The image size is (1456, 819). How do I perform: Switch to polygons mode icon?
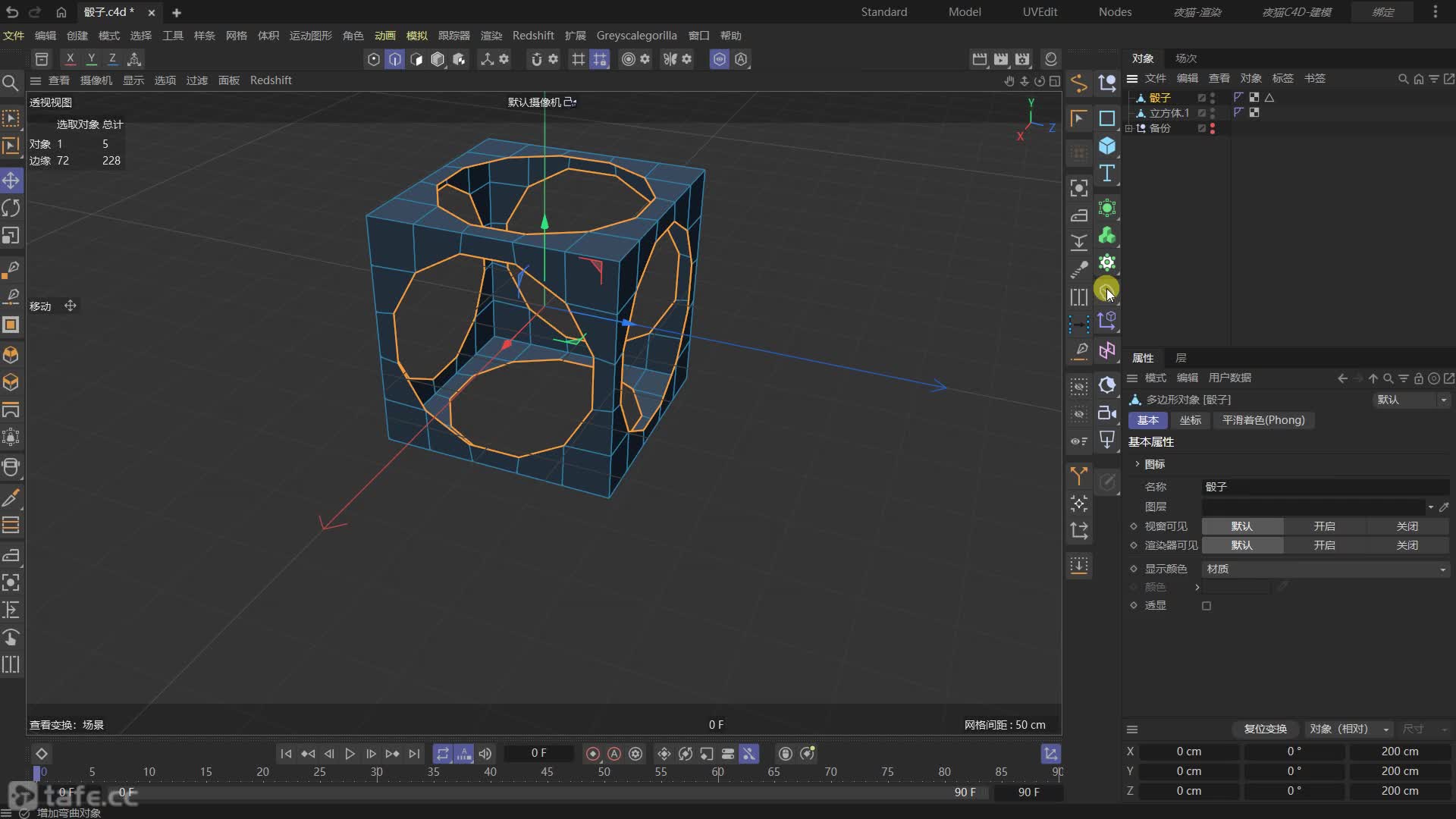coord(416,59)
